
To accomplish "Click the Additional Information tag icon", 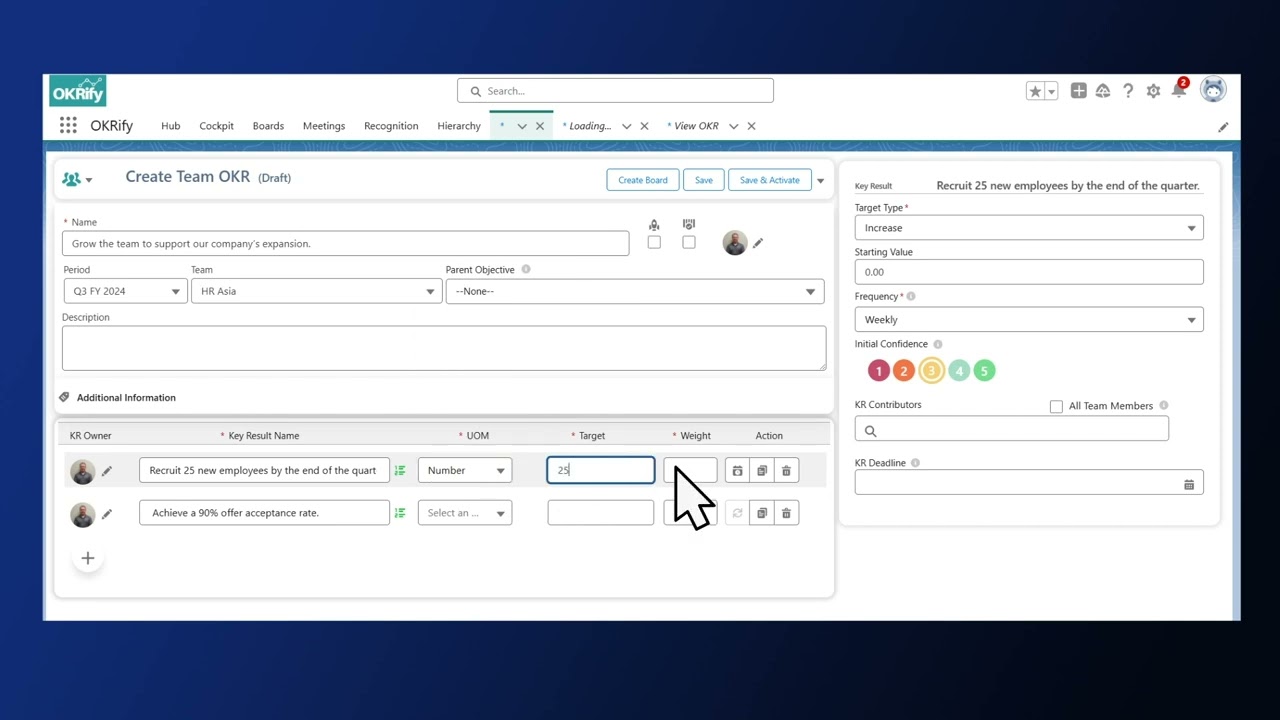I will (x=65, y=397).
